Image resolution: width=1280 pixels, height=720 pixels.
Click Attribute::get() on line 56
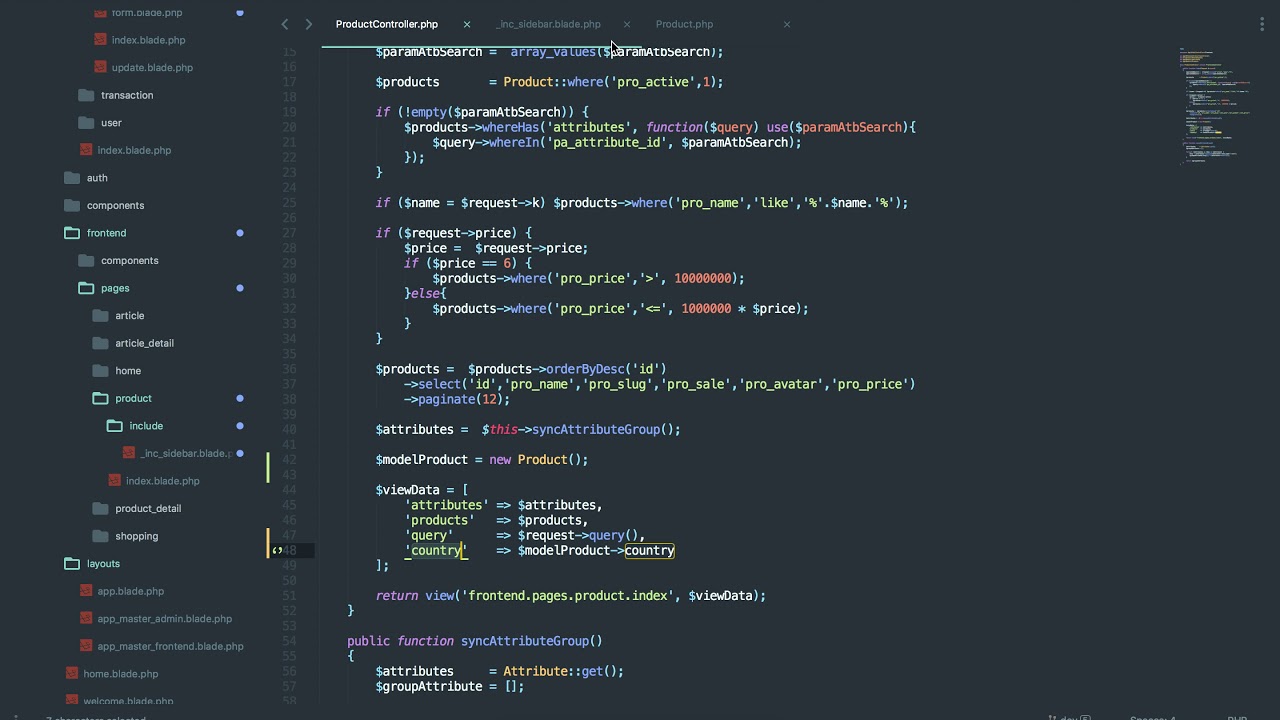coord(560,672)
